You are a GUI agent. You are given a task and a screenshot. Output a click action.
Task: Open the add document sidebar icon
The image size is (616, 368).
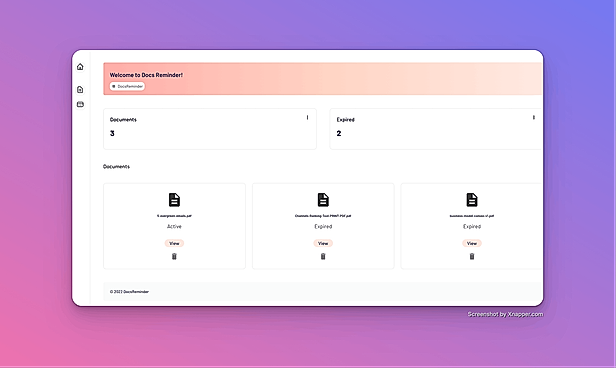click(x=80, y=90)
